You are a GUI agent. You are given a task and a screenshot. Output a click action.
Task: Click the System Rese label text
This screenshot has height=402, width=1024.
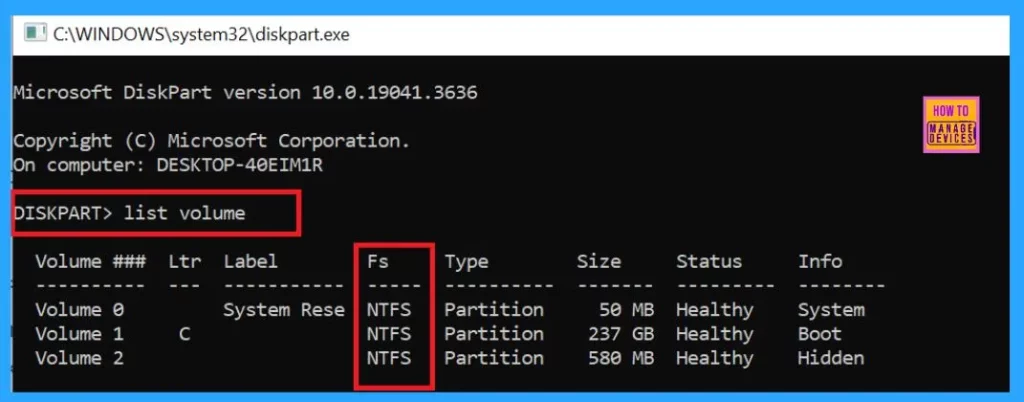click(284, 310)
